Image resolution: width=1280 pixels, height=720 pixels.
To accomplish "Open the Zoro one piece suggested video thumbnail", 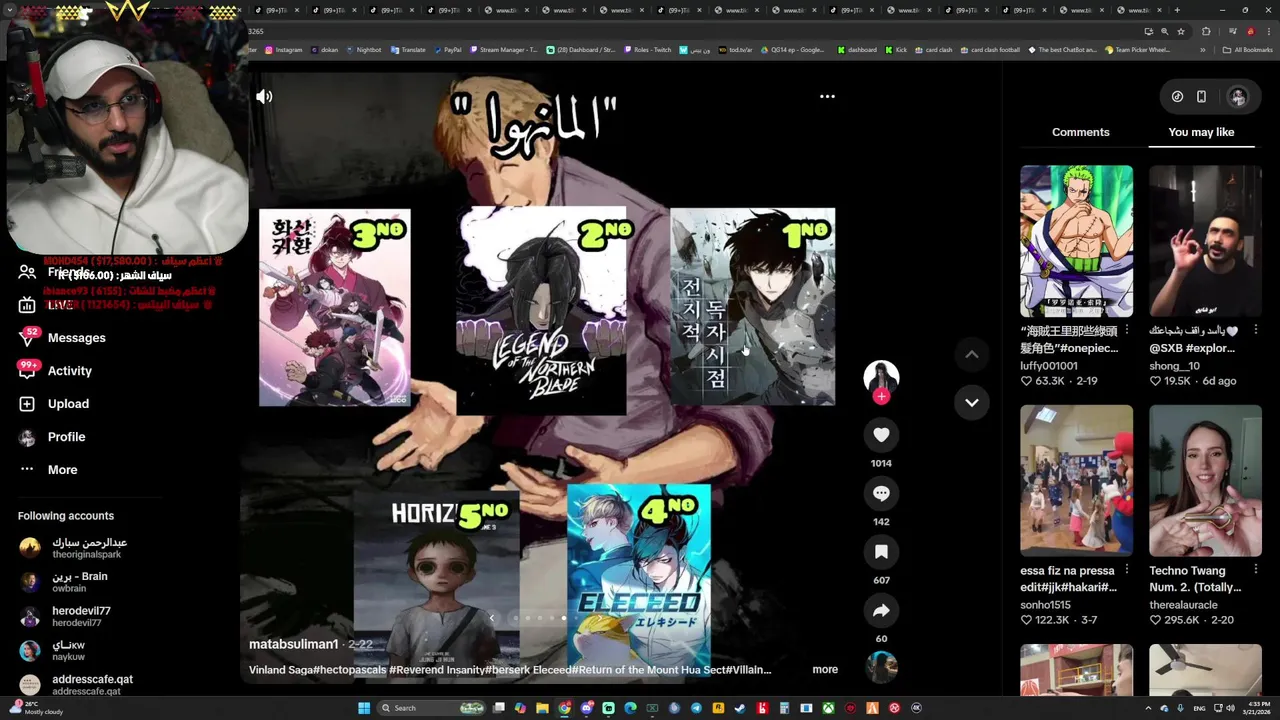I will (x=1076, y=241).
